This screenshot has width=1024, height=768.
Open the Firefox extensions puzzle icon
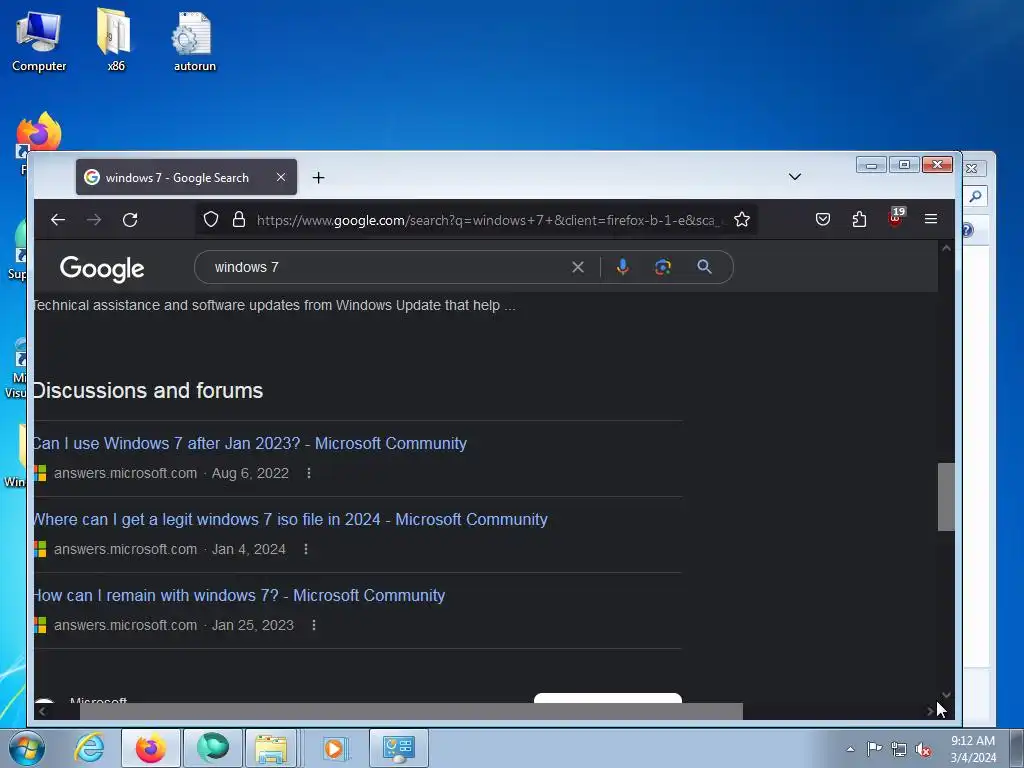(859, 219)
